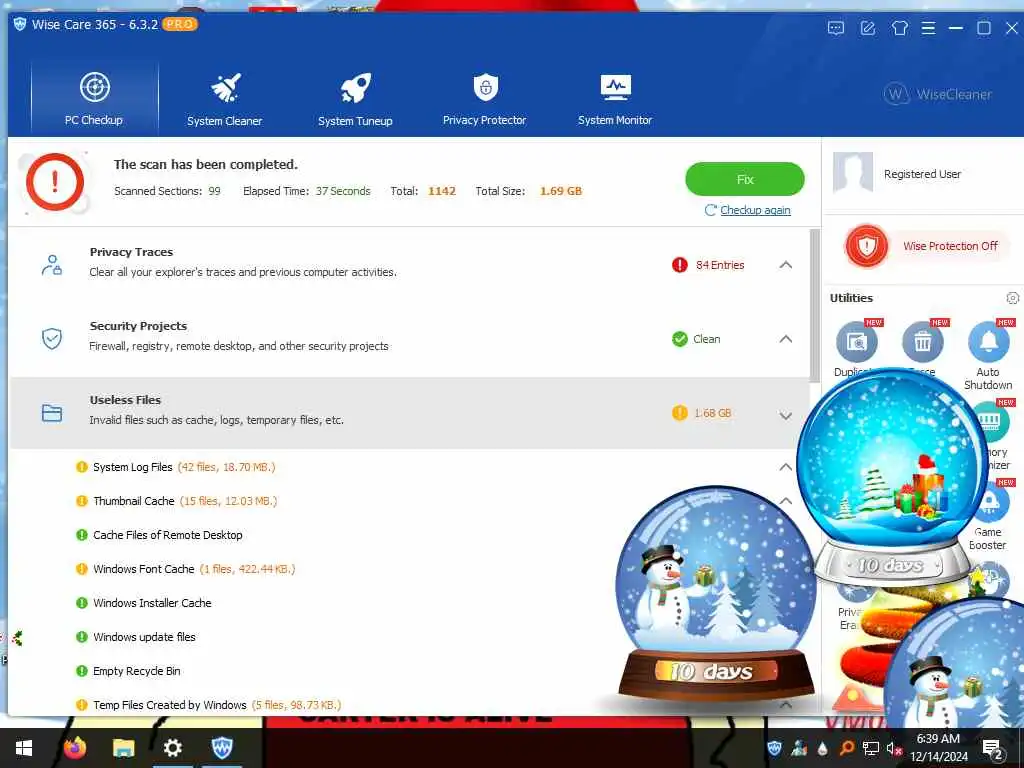Open File Explorer from the taskbar
The width and height of the screenshot is (1024, 768).
coord(123,748)
